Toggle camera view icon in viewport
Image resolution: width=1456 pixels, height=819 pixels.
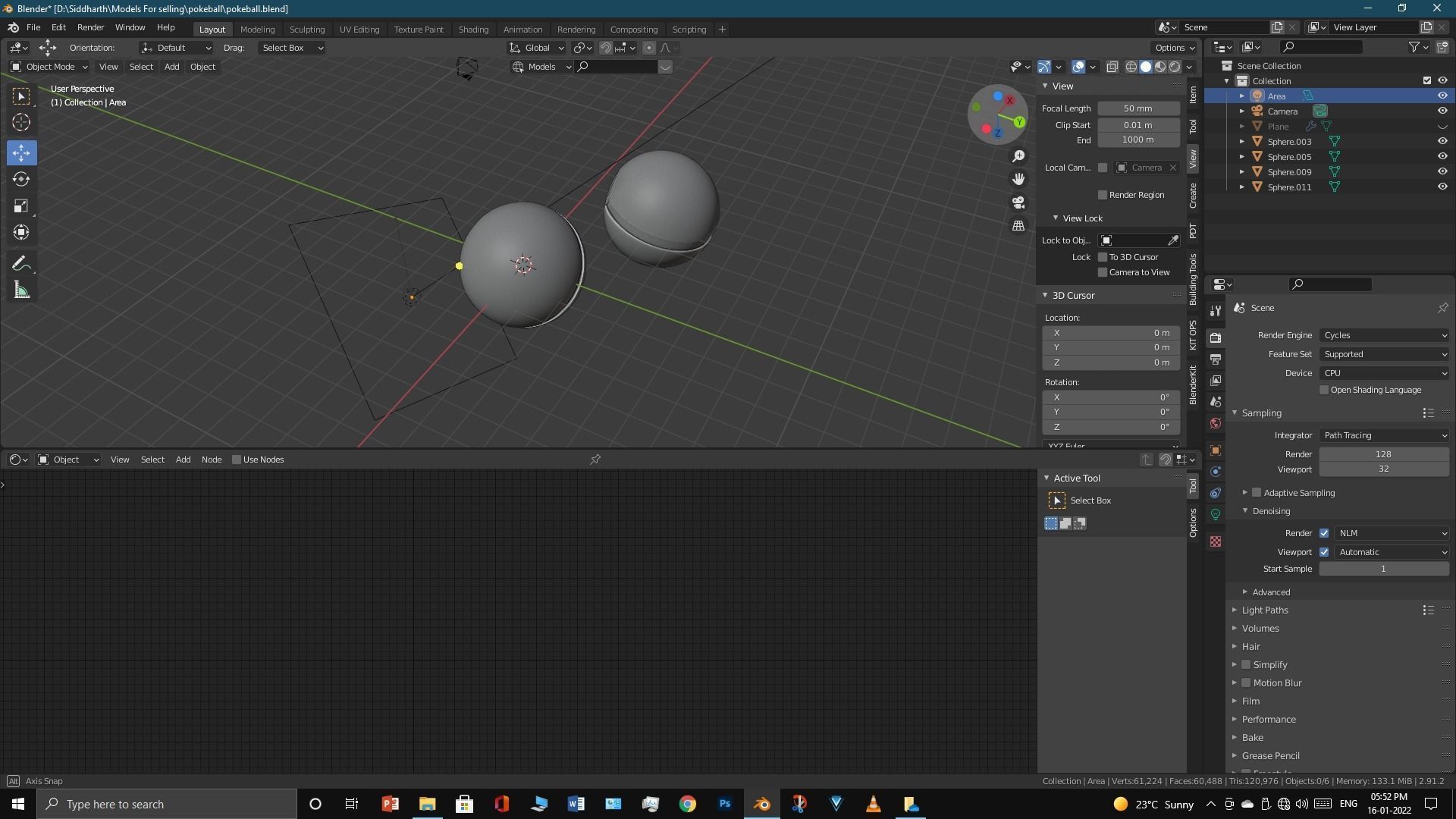coord(1018,202)
